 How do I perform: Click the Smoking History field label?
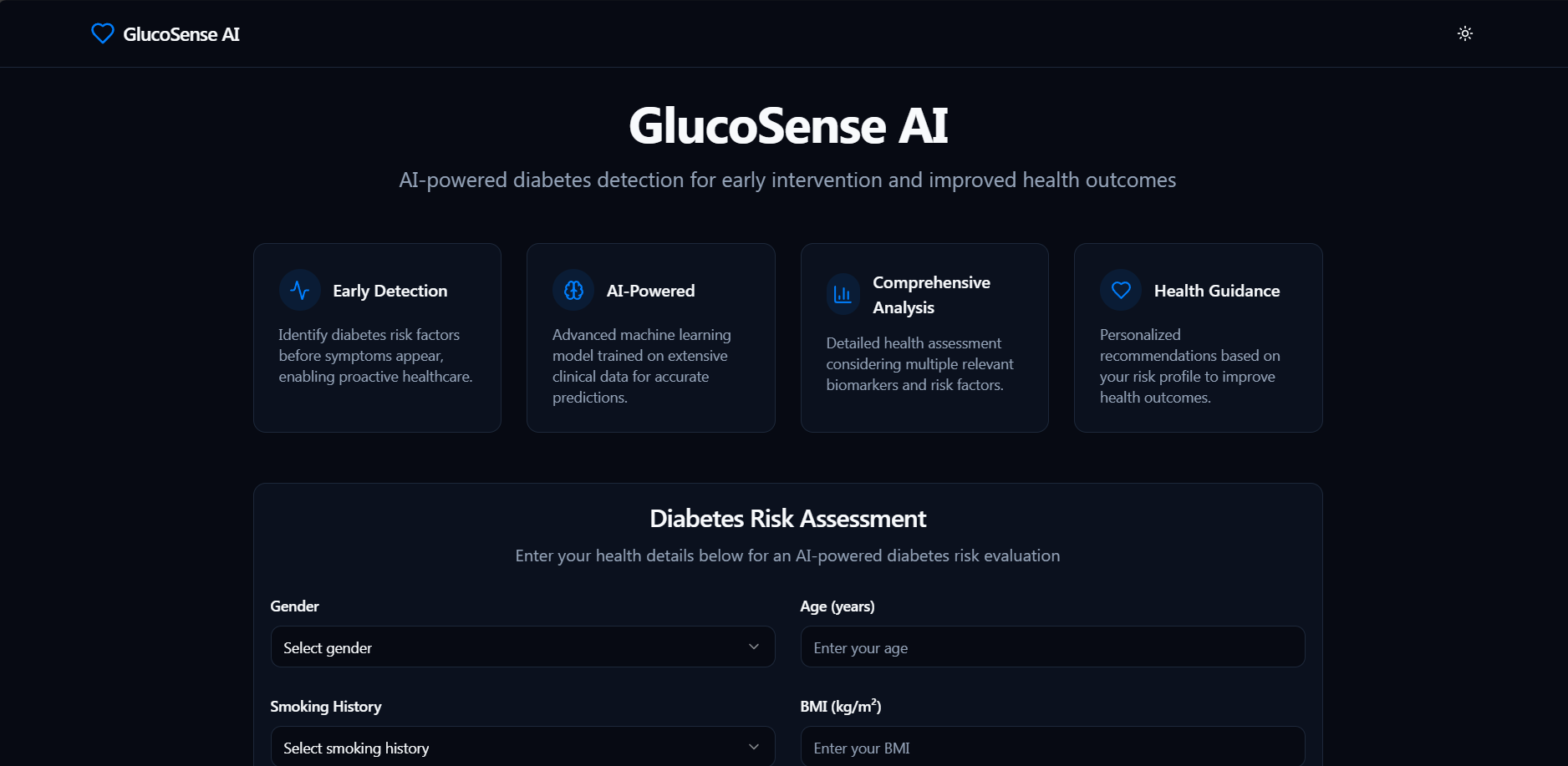tap(325, 707)
